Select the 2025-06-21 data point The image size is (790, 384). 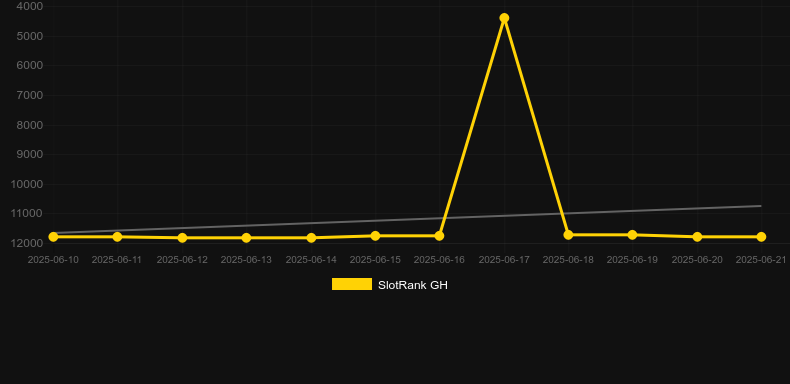coord(761,237)
